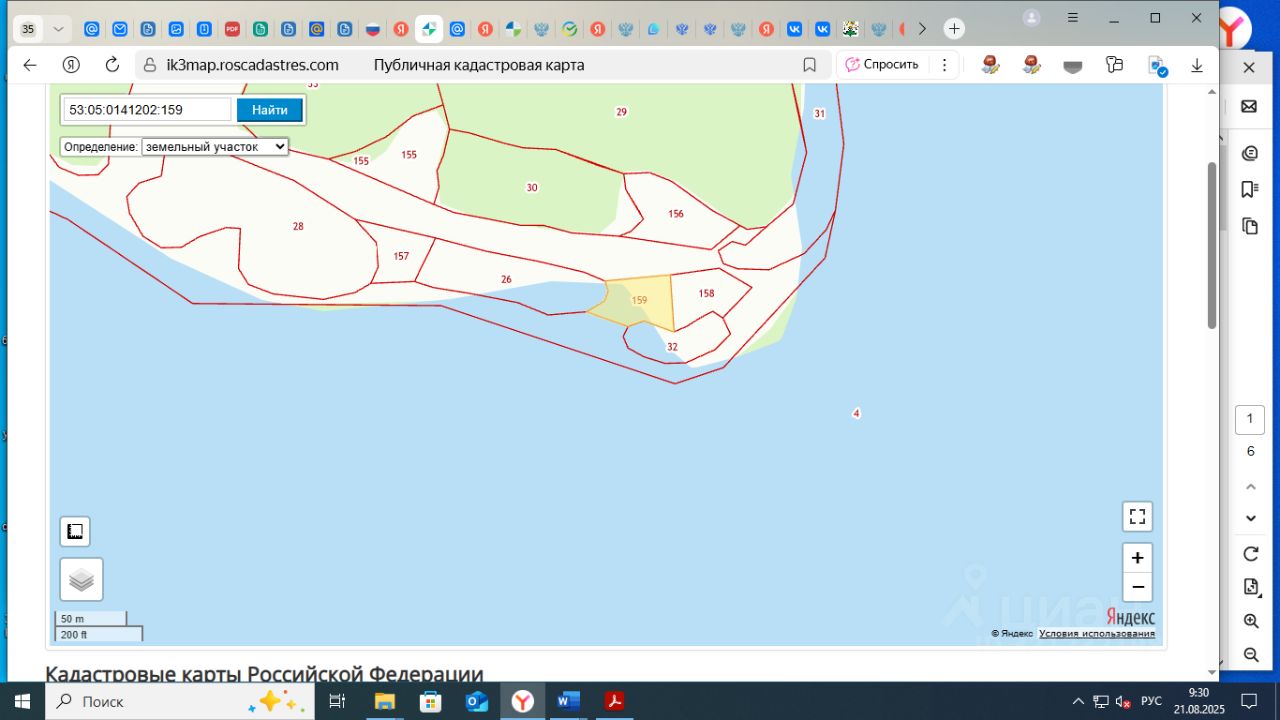Switch to the Russian flag tab

tap(373, 29)
